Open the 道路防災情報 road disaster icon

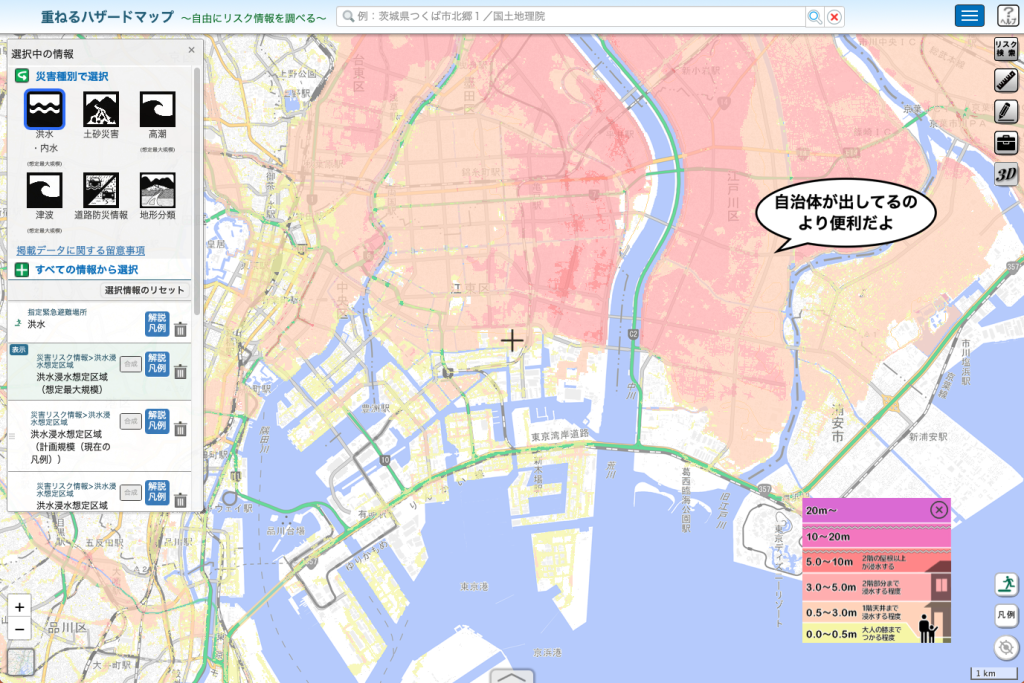click(101, 190)
